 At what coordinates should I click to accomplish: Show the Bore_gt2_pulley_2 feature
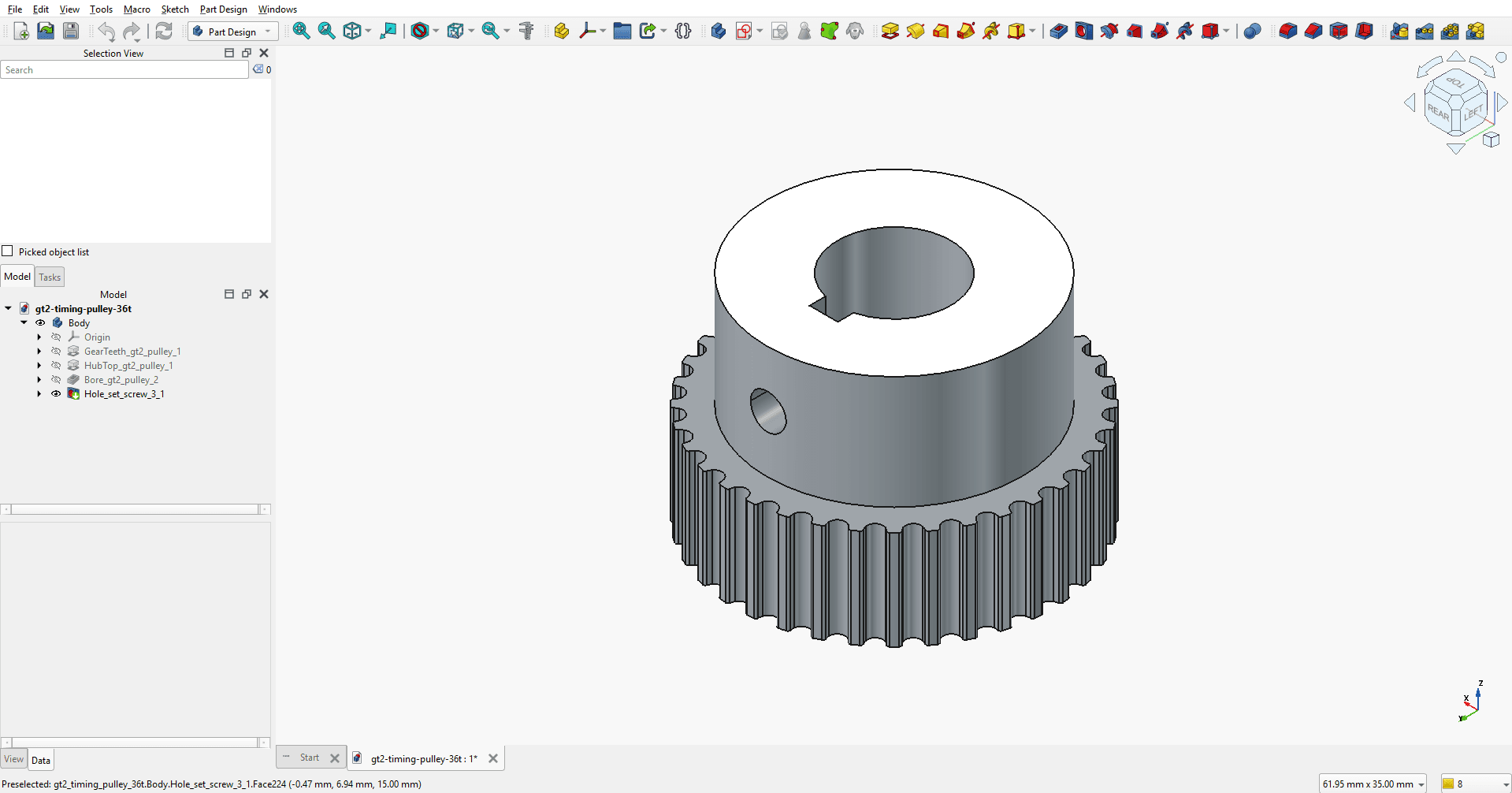[x=56, y=379]
